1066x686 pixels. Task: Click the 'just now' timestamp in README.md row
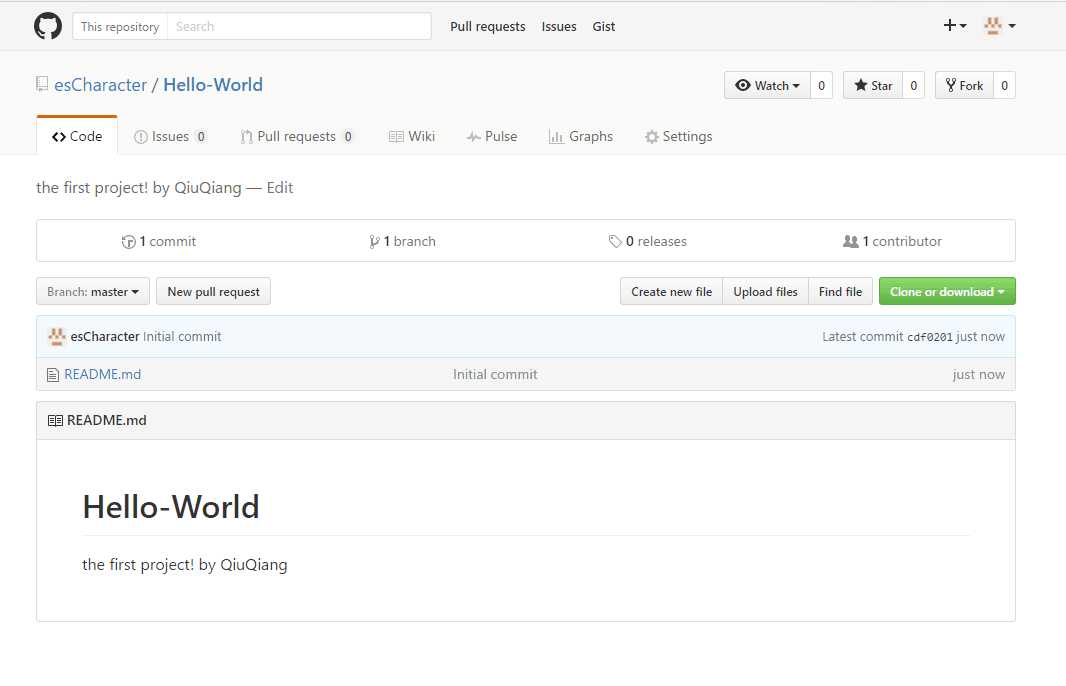[978, 375]
